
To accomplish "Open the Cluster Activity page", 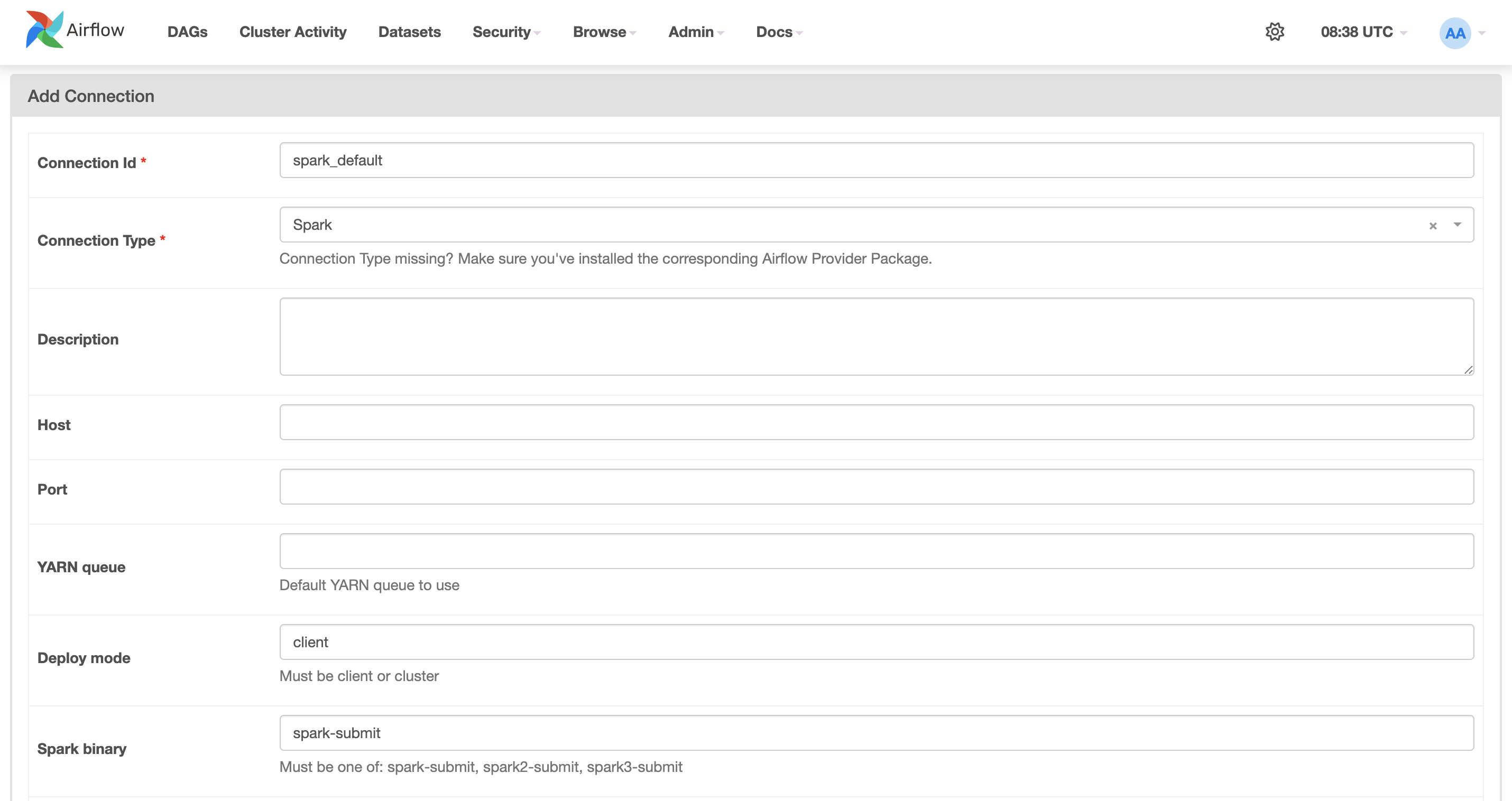I will pos(292,32).
